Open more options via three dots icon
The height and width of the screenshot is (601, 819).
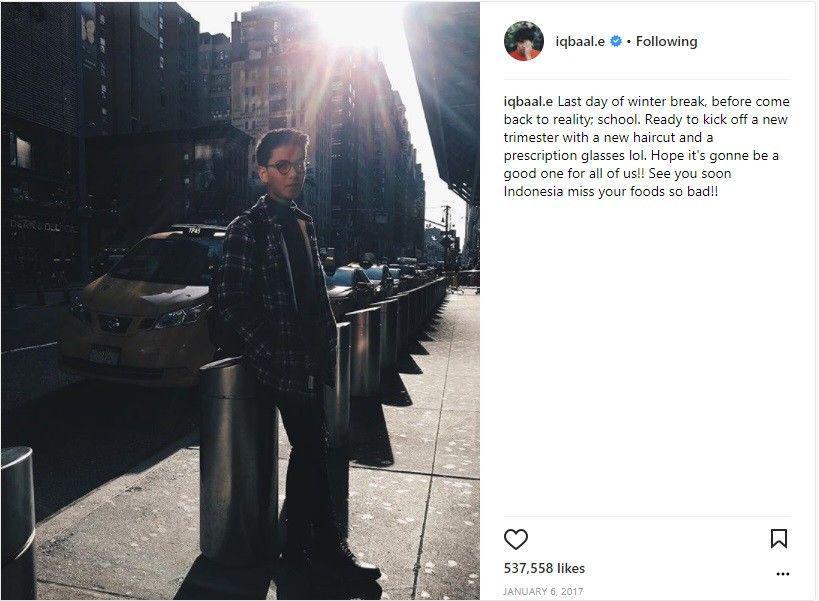coord(782,574)
